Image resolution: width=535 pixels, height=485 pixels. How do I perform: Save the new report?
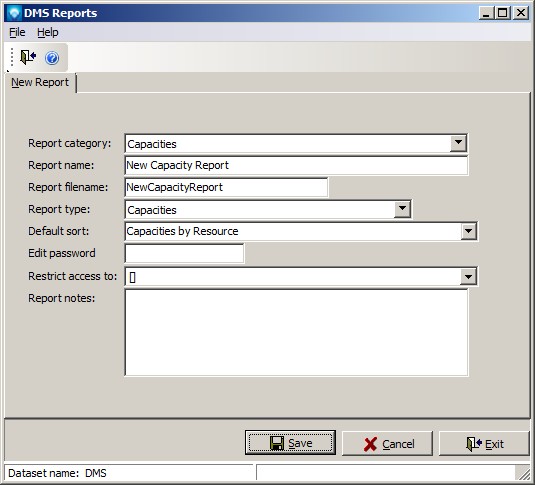point(290,443)
